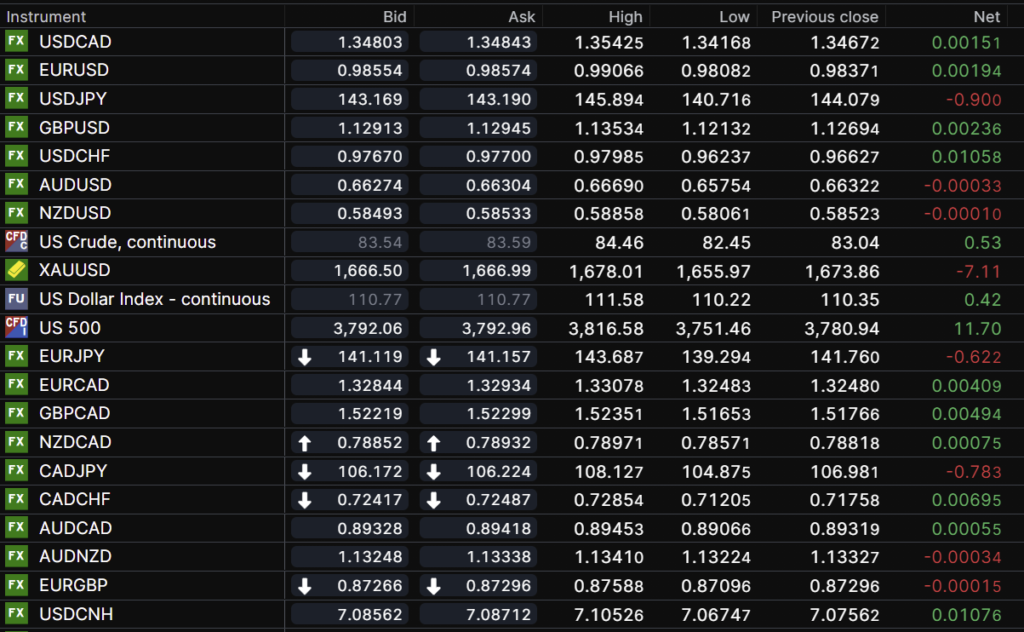Screen dimensions: 1024x632
Task: Click the FX icon beside USDCAD
Action: click(x=16, y=41)
